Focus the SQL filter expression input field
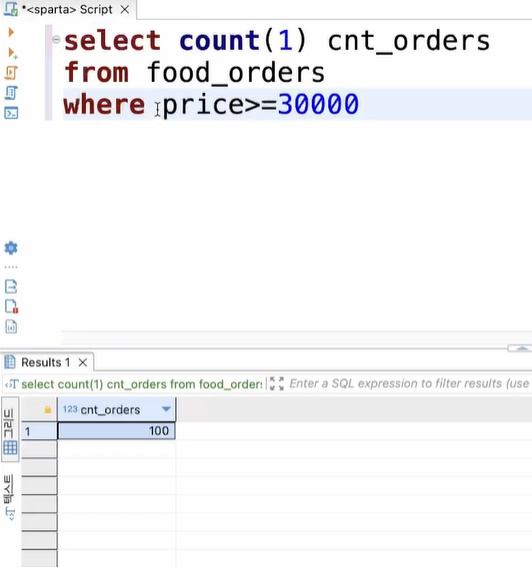The width and height of the screenshot is (532, 567). coord(410,383)
